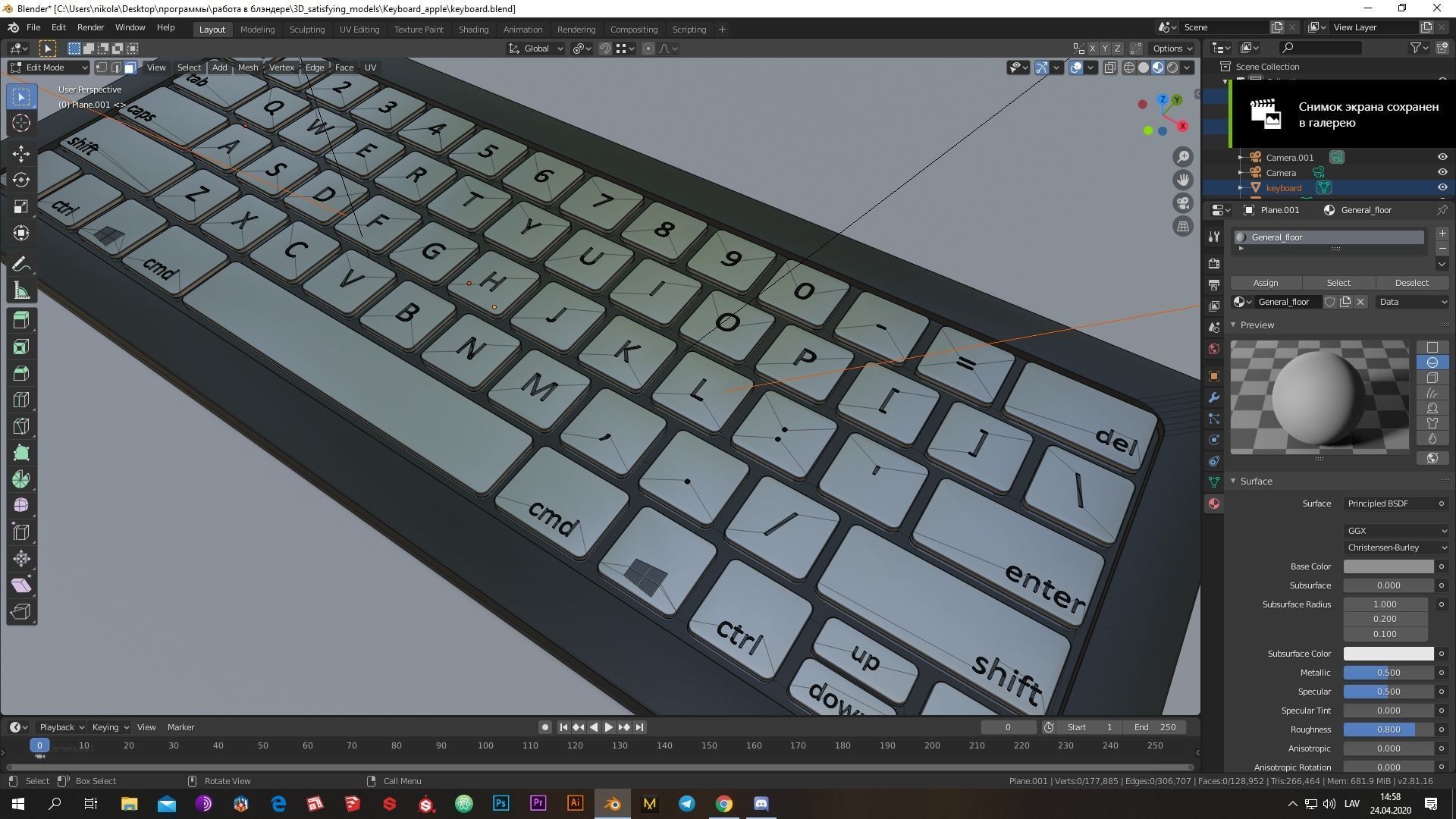Activate the Rip Region tool

pyautogui.click(x=21, y=612)
